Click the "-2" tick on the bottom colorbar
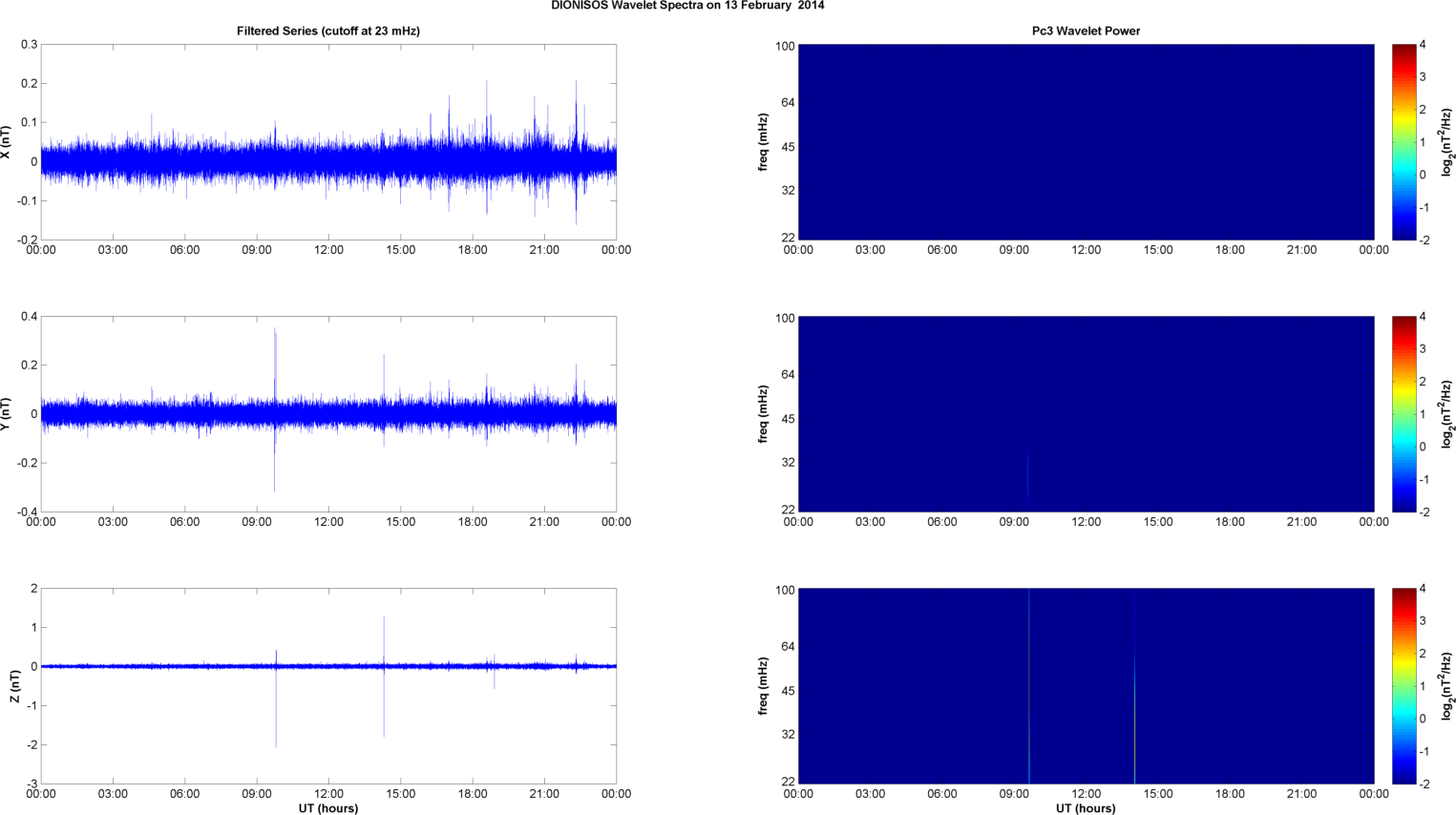 point(1423,784)
